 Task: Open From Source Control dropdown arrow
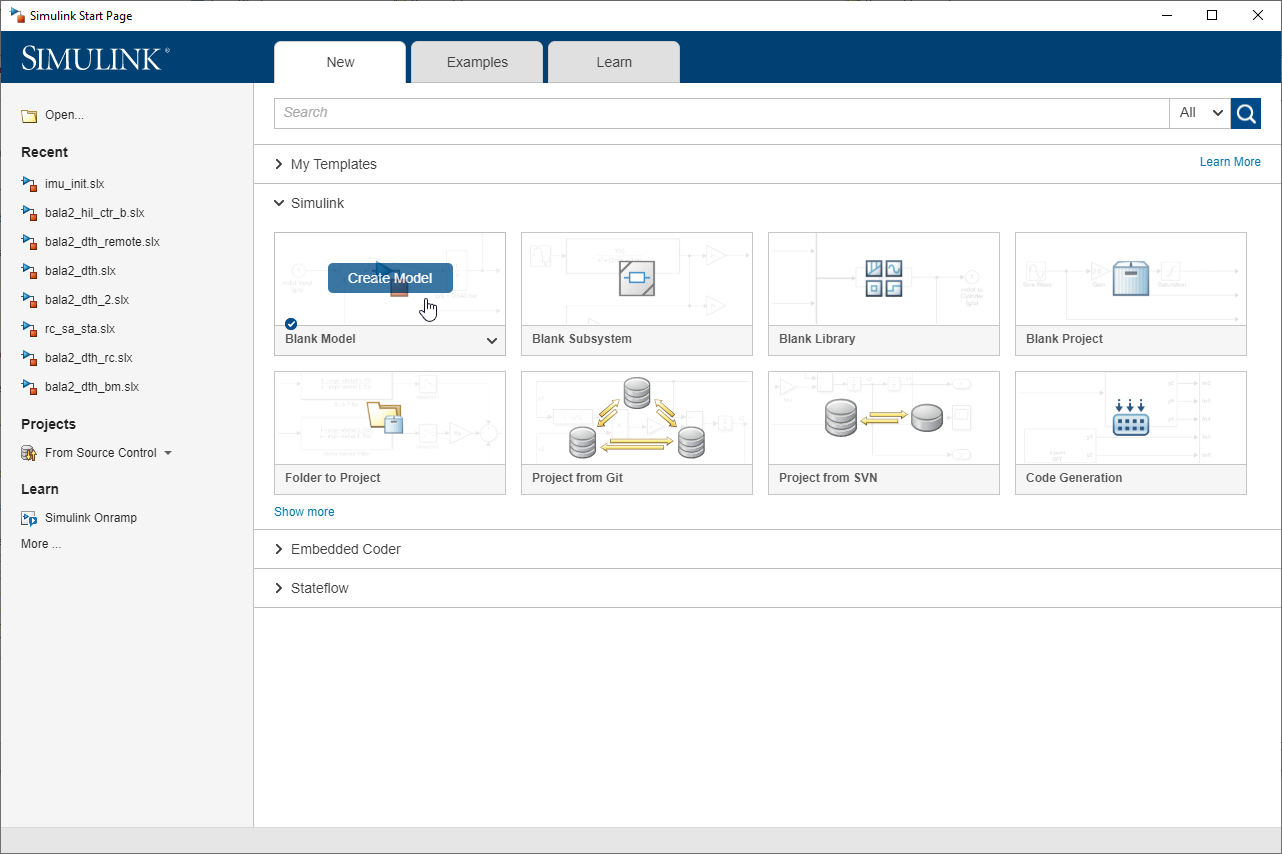pos(168,453)
